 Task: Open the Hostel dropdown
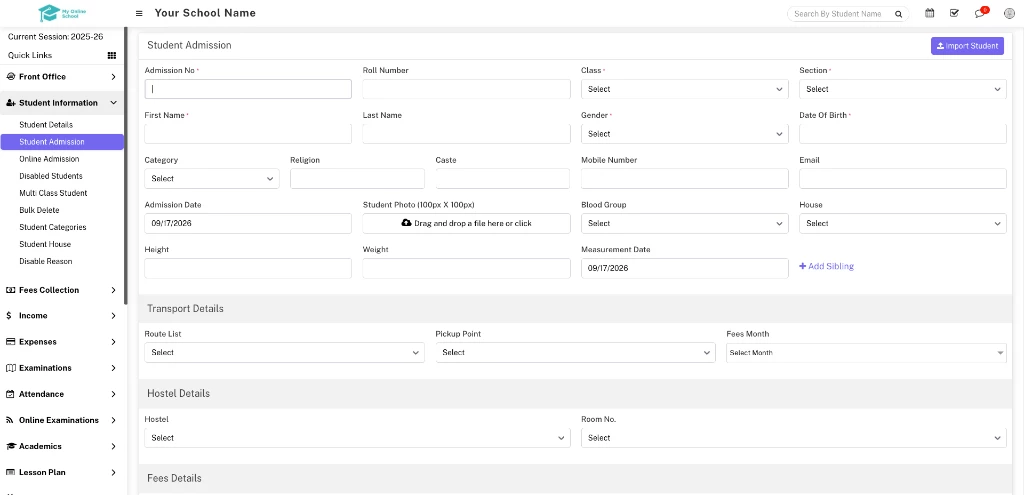(357, 438)
